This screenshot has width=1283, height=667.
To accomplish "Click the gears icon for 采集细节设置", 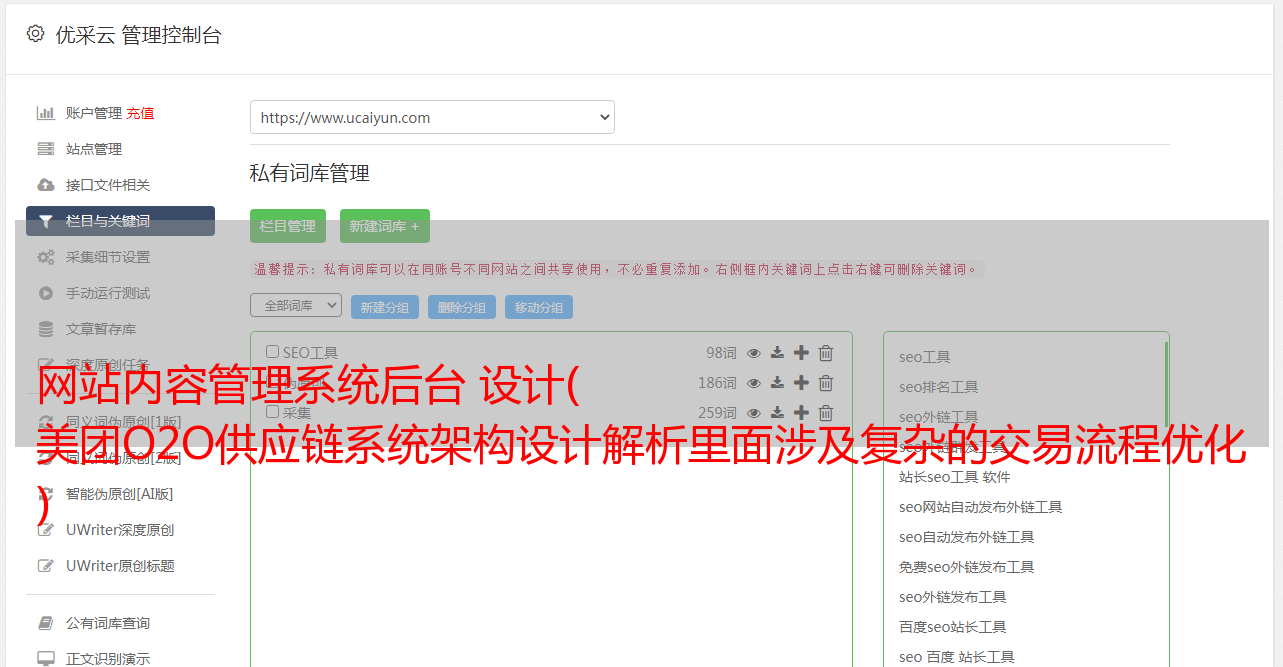I will [45, 257].
